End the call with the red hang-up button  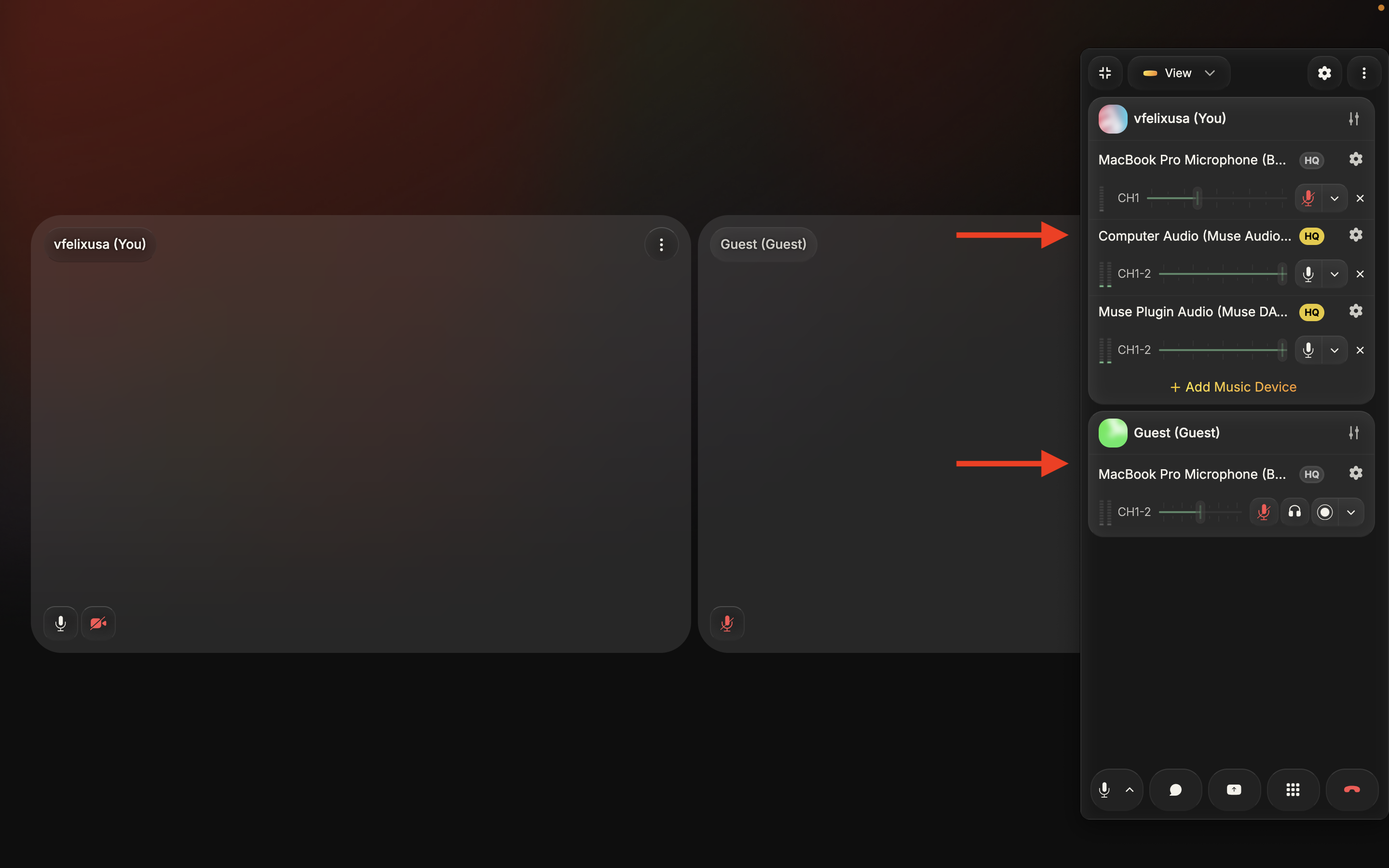[1352, 789]
